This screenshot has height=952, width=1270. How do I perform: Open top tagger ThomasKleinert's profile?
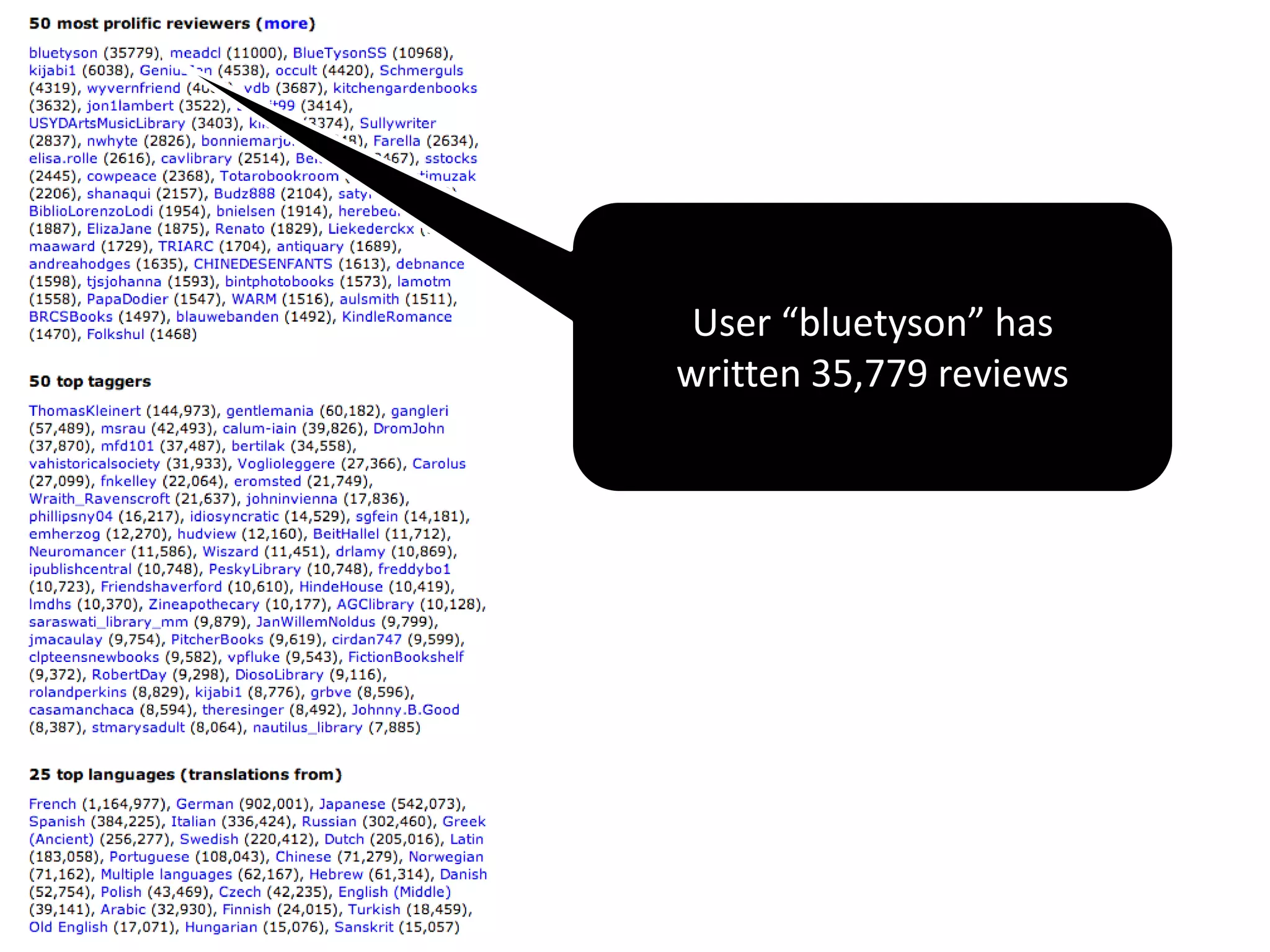point(85,411)
